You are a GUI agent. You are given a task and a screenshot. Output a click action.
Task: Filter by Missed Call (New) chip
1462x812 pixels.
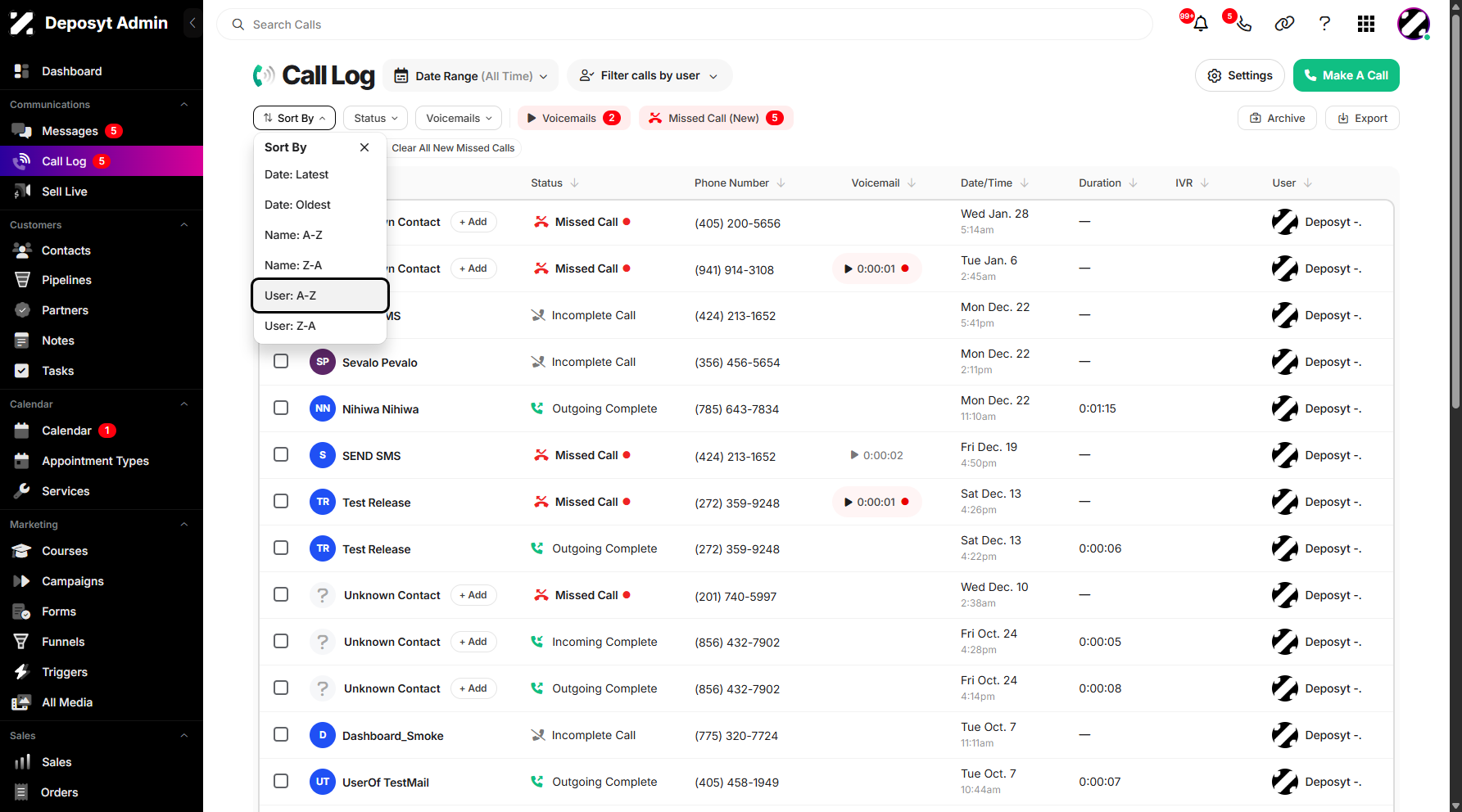716,118
